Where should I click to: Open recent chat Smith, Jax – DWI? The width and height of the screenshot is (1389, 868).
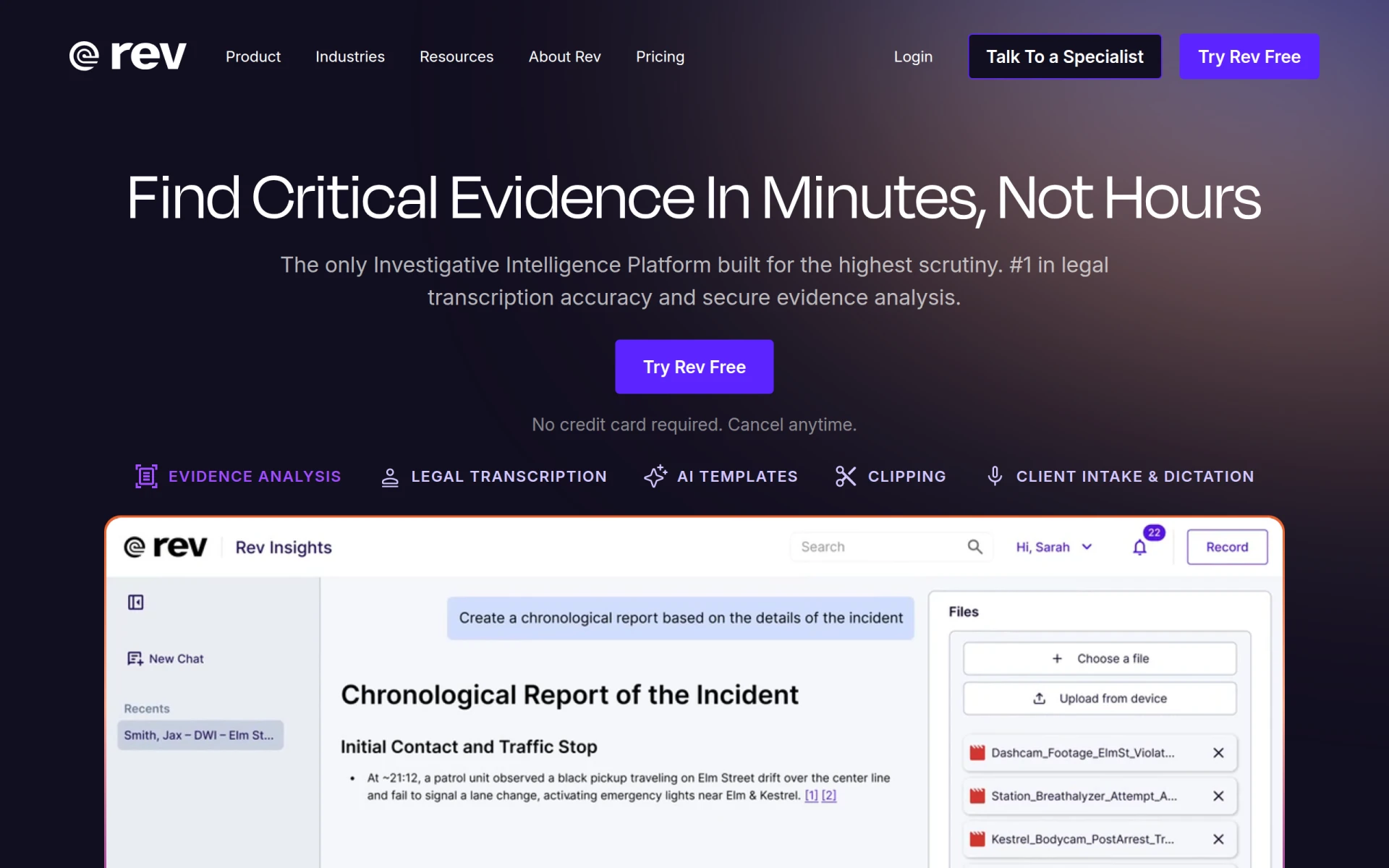click(x=200, y=735)
